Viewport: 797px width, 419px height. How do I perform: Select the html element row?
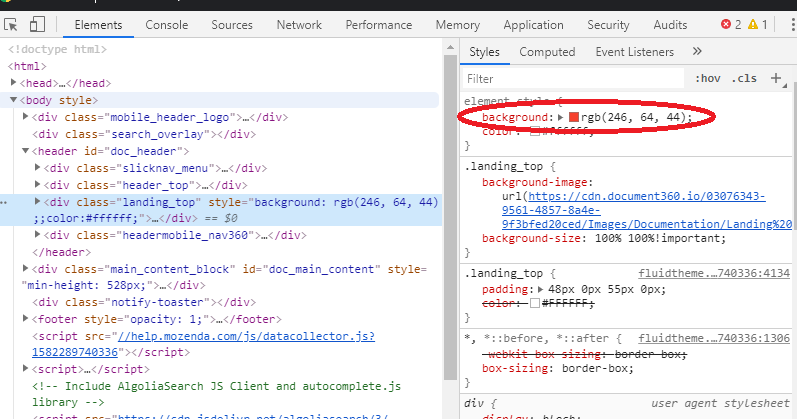pos(27,66)
